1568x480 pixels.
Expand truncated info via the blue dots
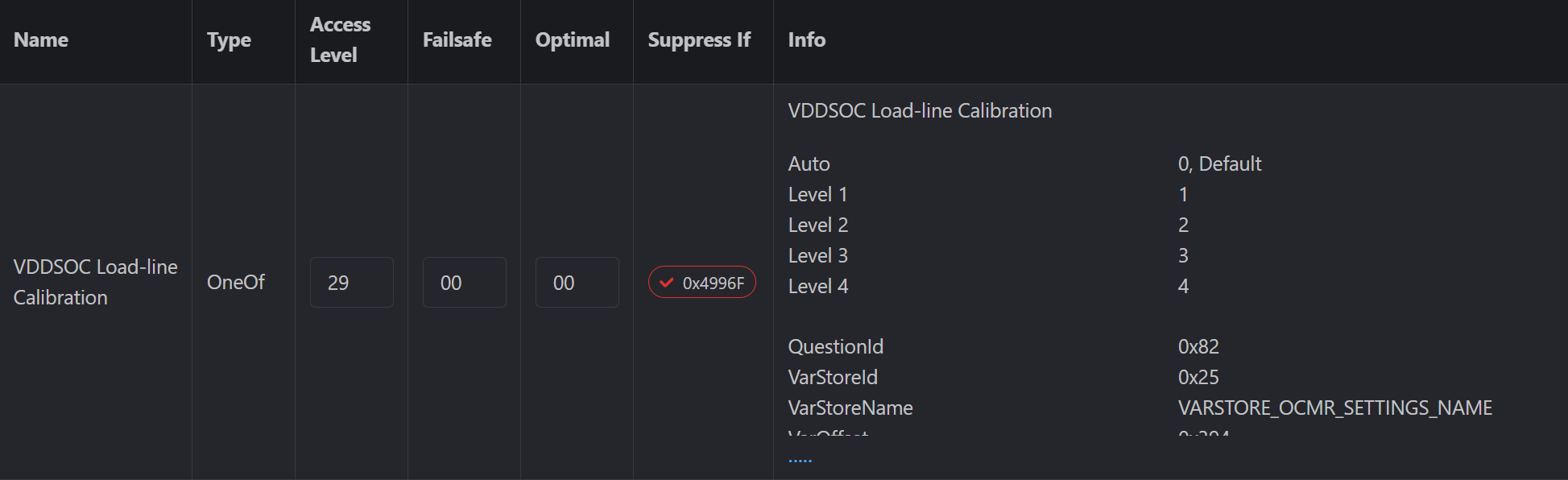pos(800,460)
